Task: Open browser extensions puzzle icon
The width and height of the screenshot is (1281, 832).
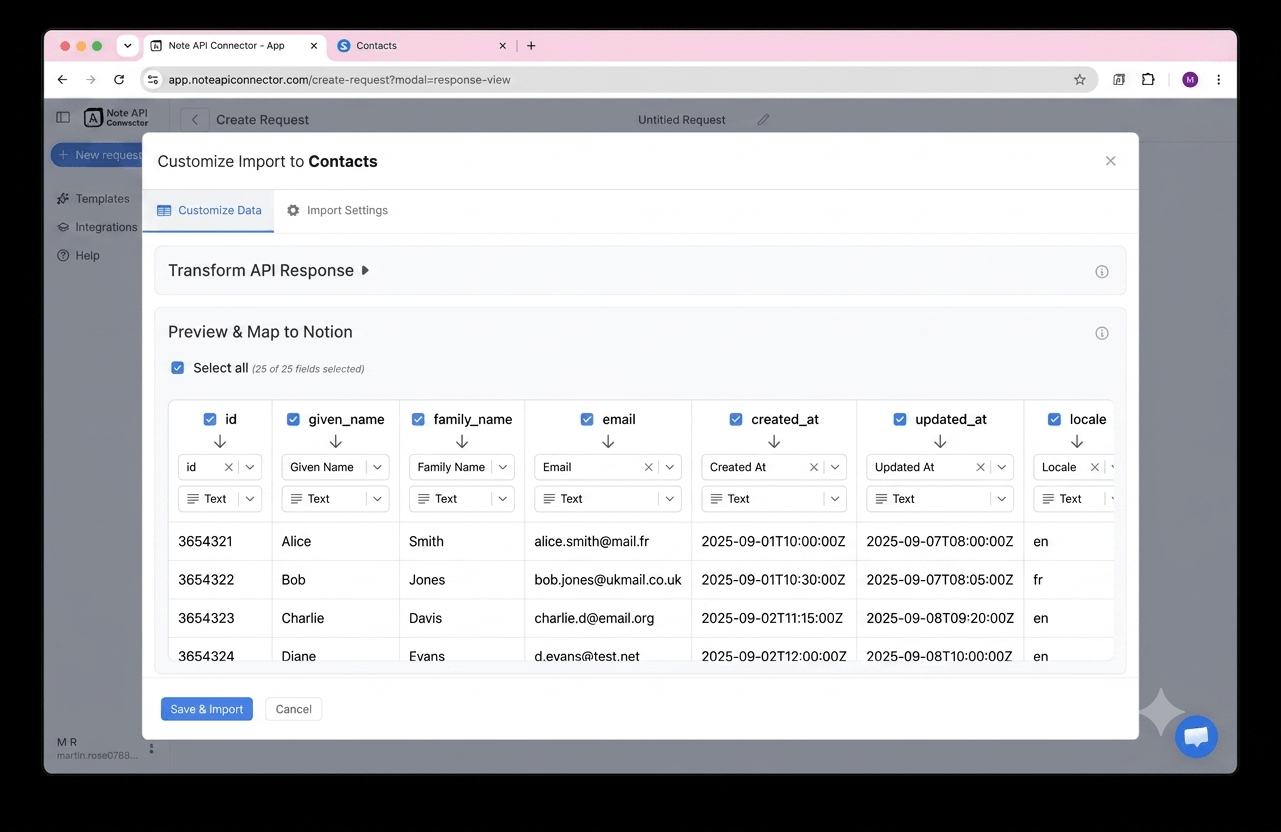Action: click(x=1148, y=80)
